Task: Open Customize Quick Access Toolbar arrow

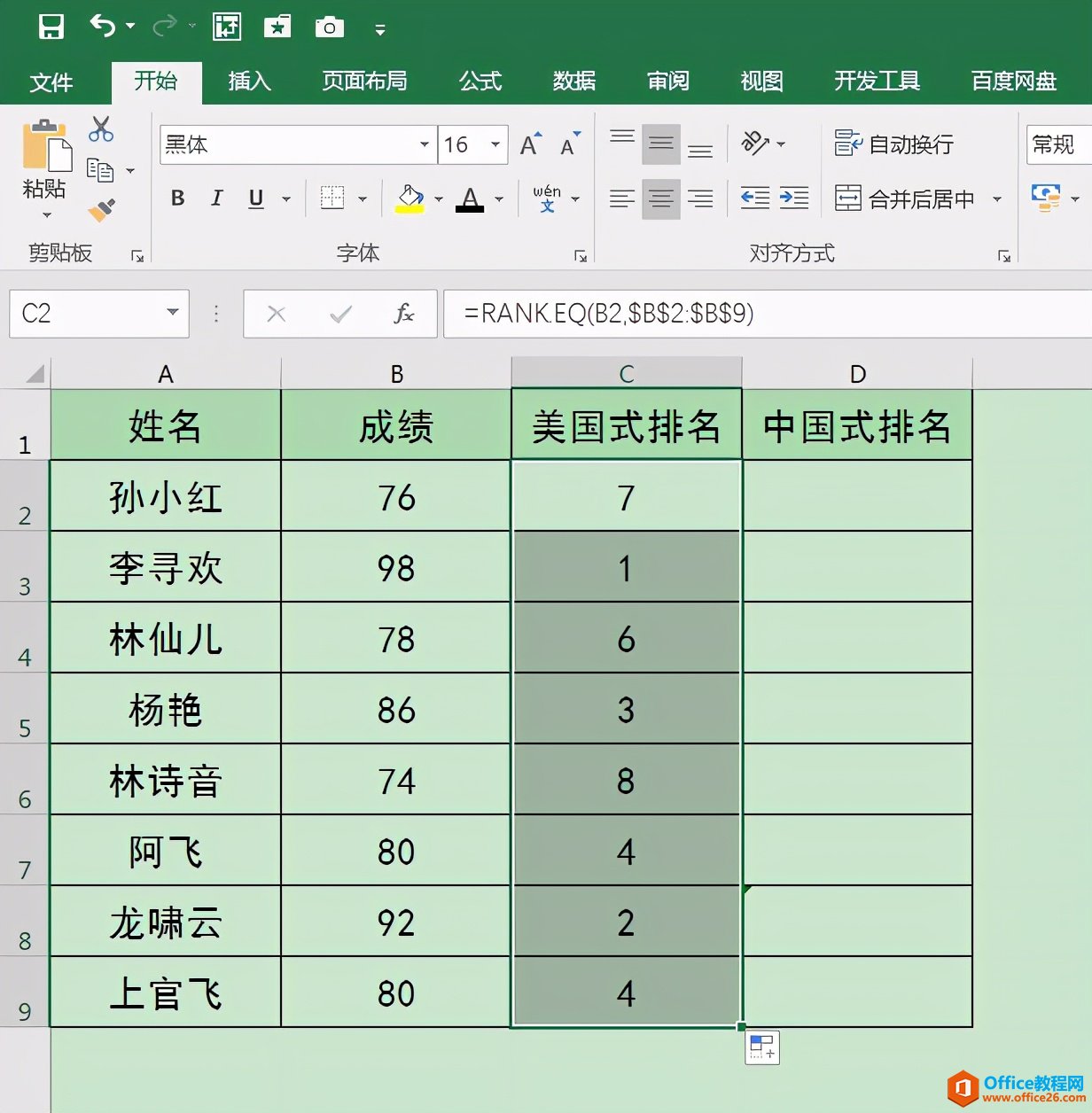Action: [380, 30]
